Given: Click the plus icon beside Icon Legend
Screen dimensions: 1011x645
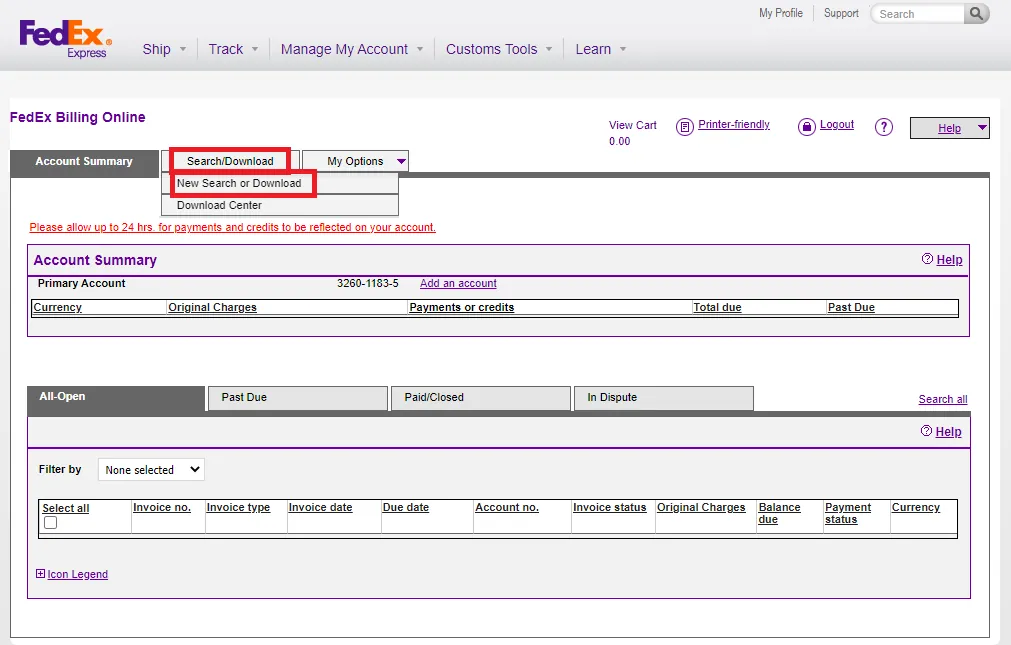Looking at the screenshot, I should (x=40, y=573).
